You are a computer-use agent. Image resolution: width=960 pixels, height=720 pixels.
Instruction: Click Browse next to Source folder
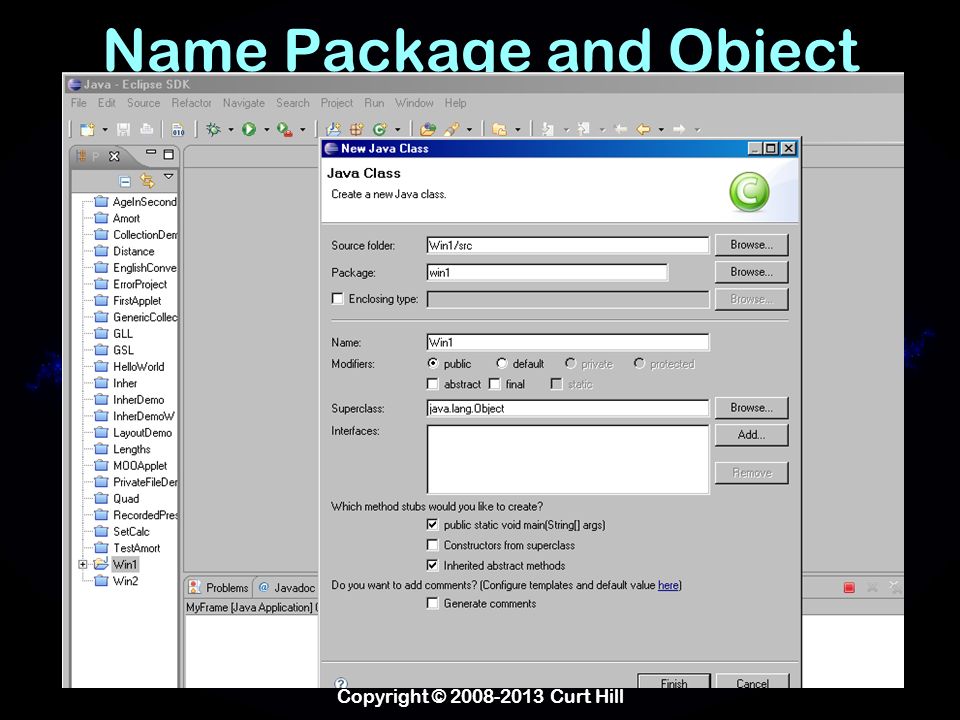point(751,245)
